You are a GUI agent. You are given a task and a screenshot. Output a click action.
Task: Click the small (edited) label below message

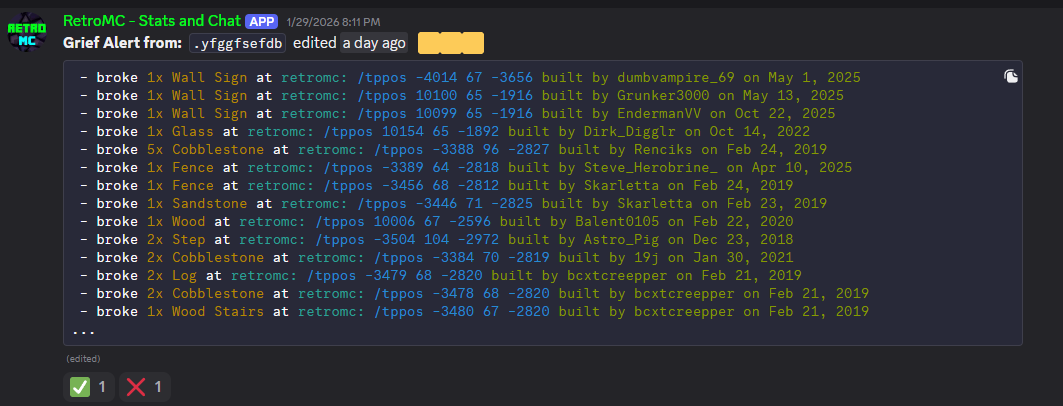coord(83,358)
